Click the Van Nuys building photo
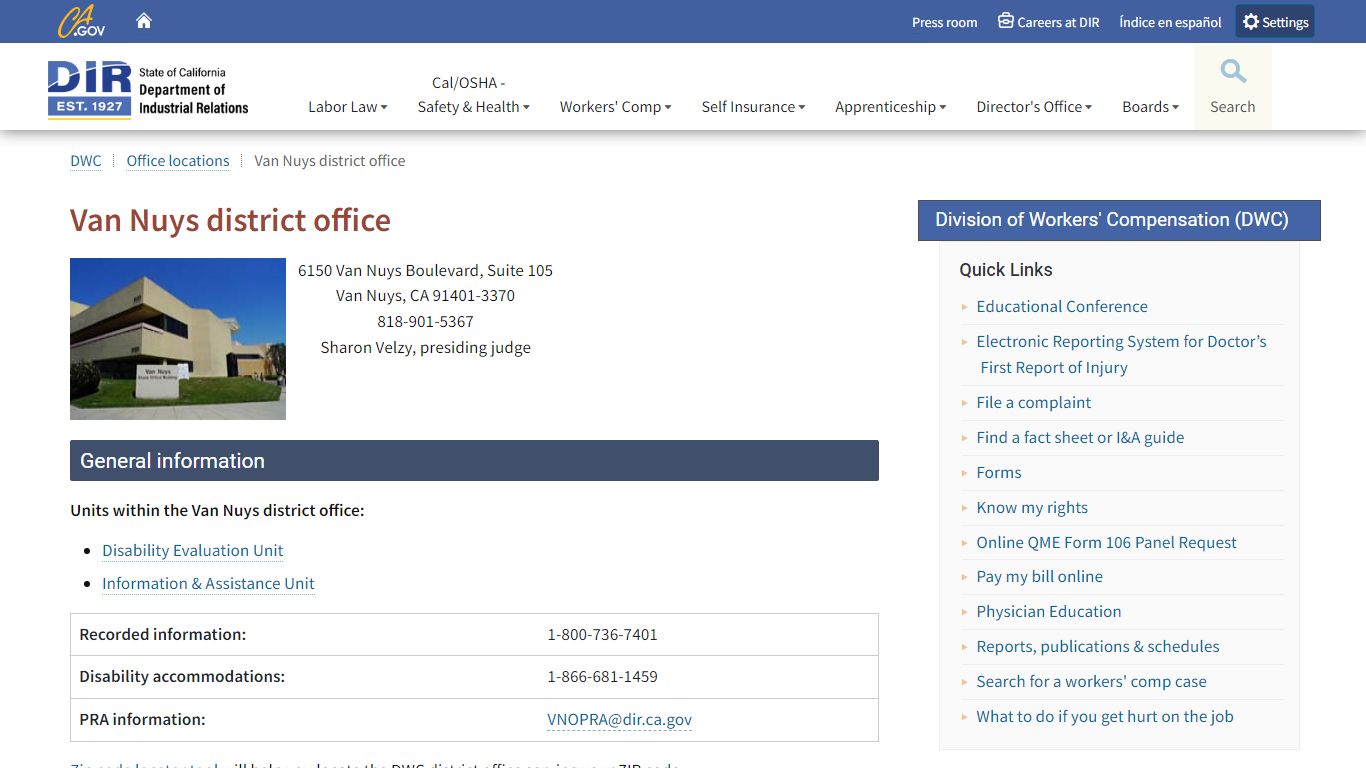Screen dimensions: 1366x768 (x=178, y=339)
